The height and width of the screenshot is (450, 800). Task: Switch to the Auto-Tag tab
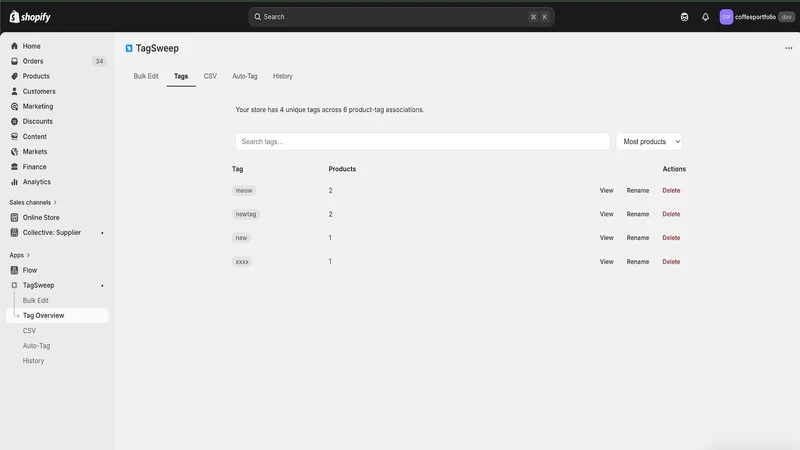click(x=244, y=76)
